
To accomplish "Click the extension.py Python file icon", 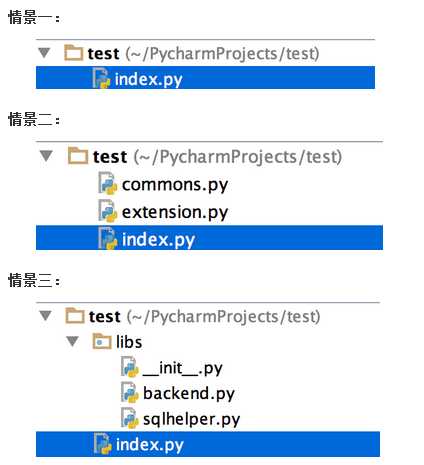I will tap(108, 211).
